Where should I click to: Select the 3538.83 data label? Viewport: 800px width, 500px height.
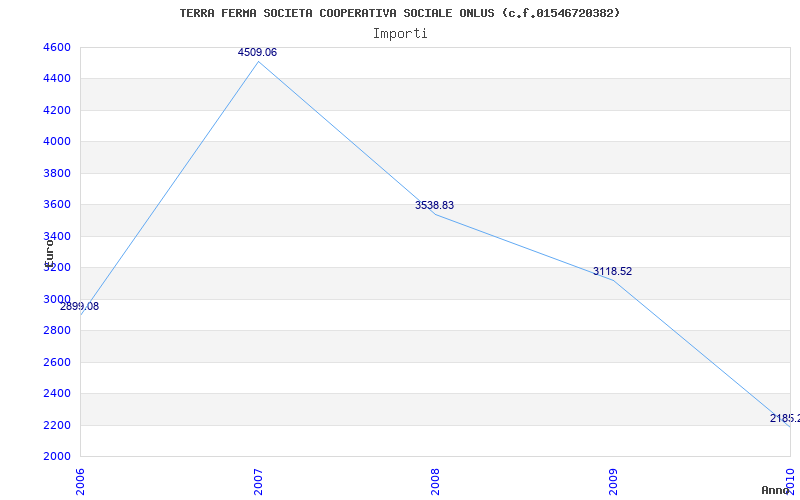coord(434,205)
